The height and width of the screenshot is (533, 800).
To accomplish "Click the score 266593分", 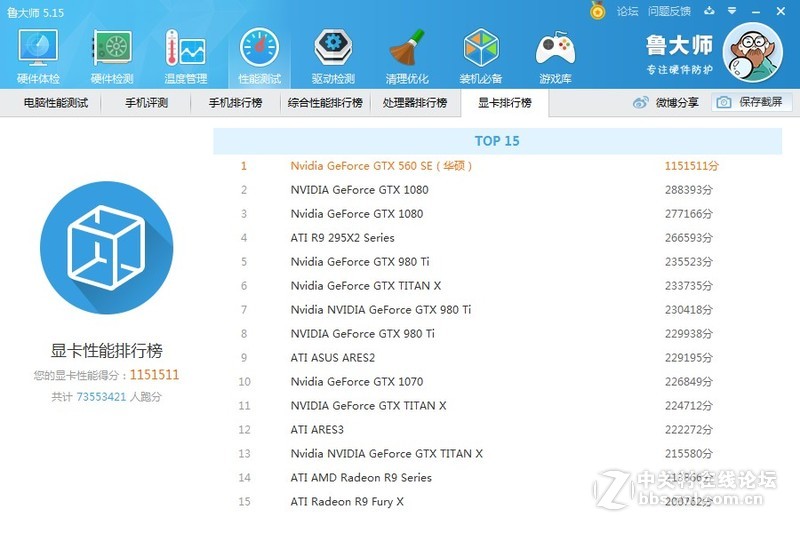I will pyautogui.click(x=689, y=238).
